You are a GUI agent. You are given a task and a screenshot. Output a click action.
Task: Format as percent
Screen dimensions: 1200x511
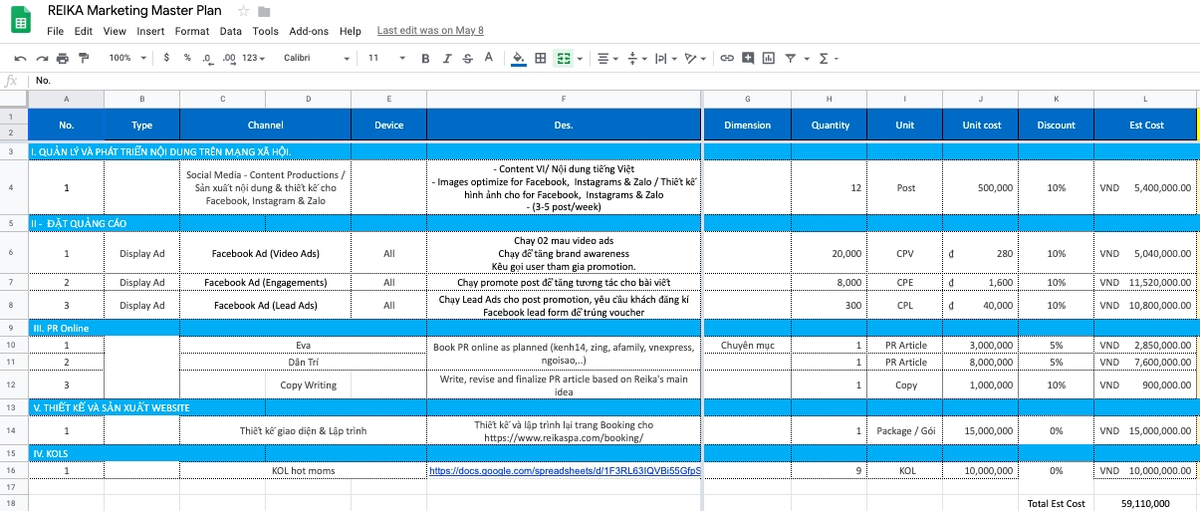click(187, 58)
